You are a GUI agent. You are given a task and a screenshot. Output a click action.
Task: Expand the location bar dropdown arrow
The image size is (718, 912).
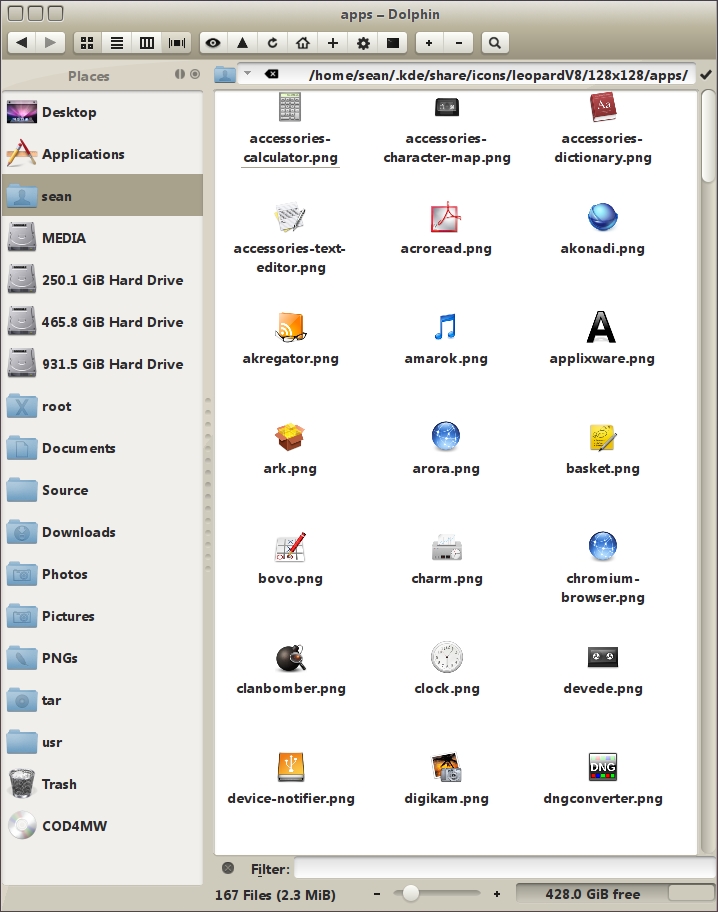(247, 73)
